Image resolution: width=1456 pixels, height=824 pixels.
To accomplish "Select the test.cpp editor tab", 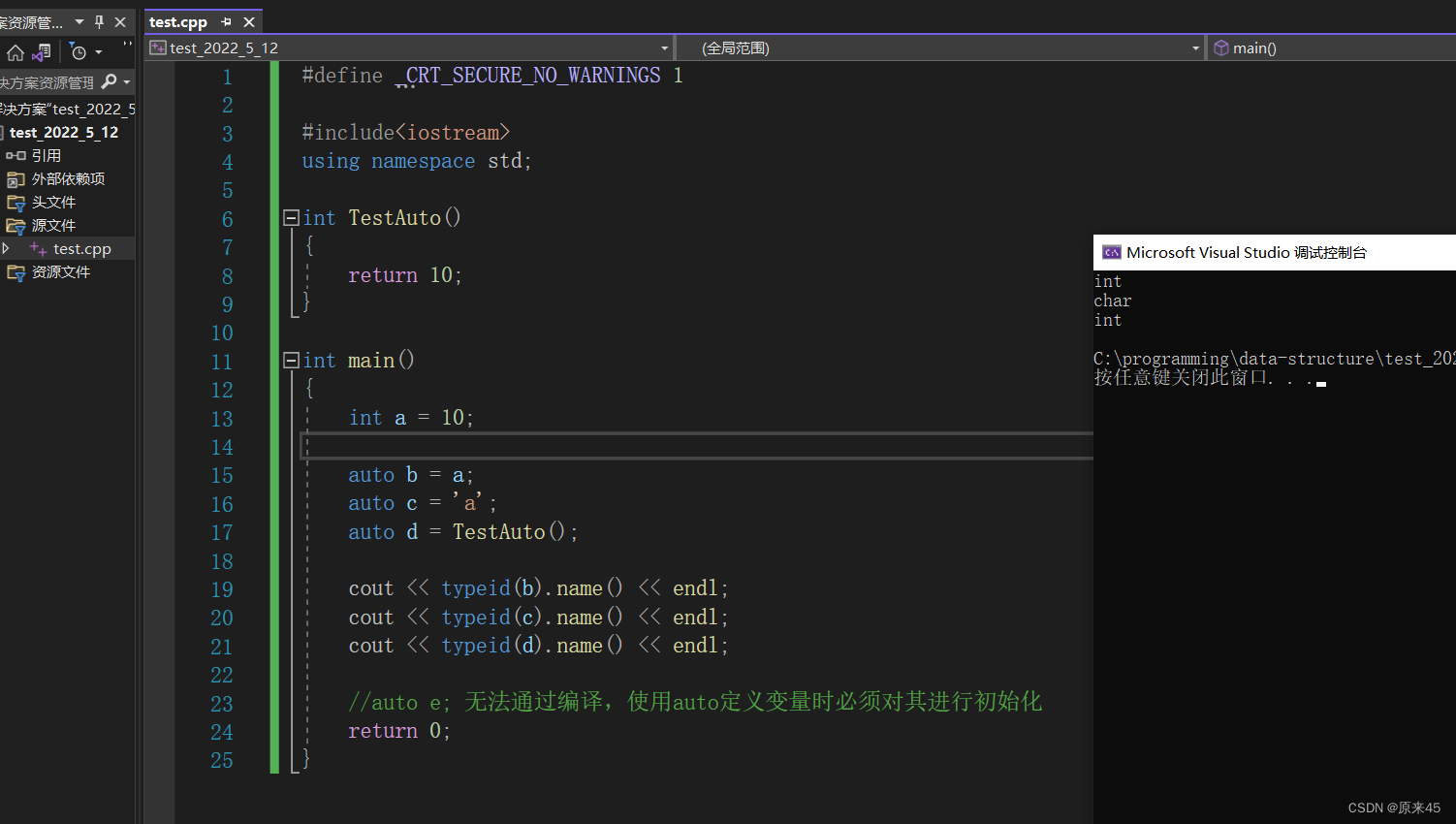I will [177, 20].
